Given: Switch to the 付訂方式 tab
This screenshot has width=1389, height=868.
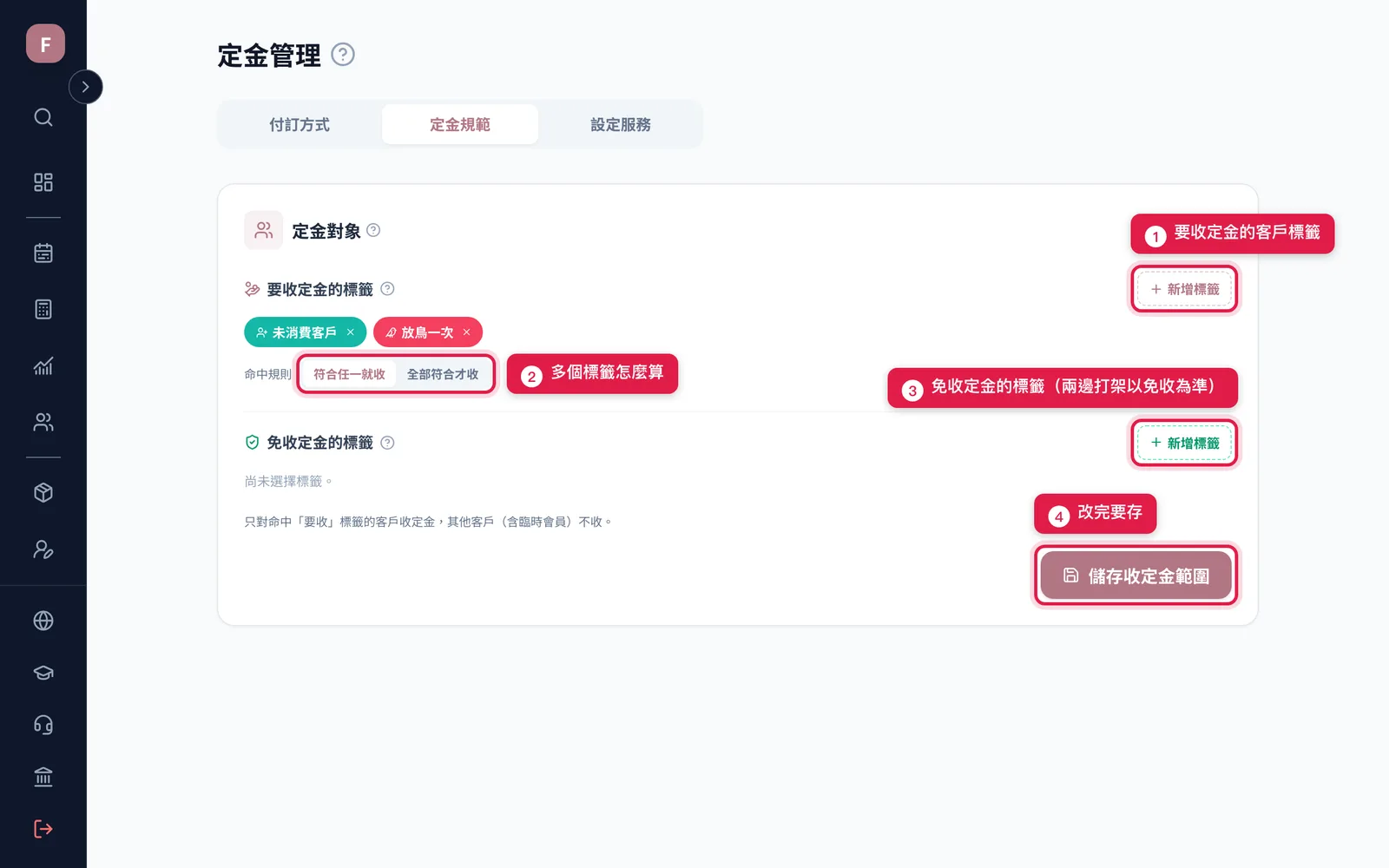Looking at the screenshot, I should 300,124.
